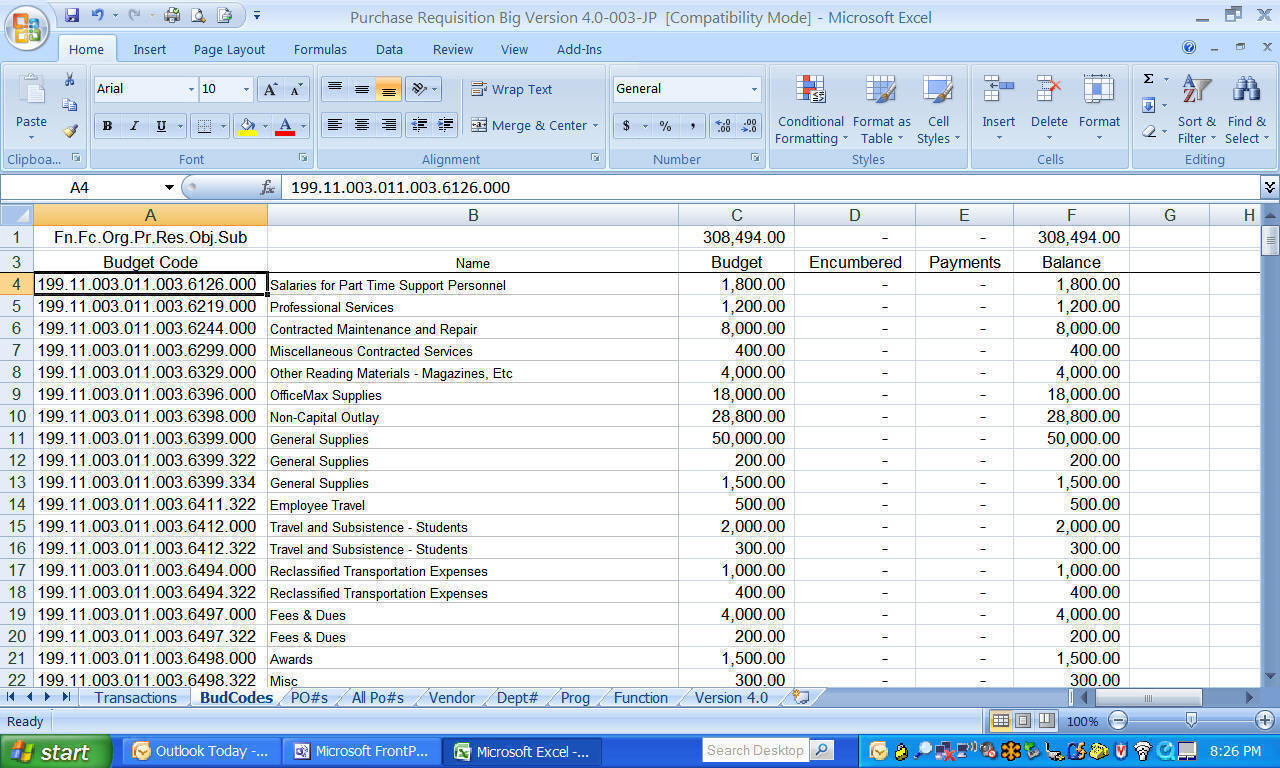
Task: Expand font color options arrow
Action: coord(303,126)
